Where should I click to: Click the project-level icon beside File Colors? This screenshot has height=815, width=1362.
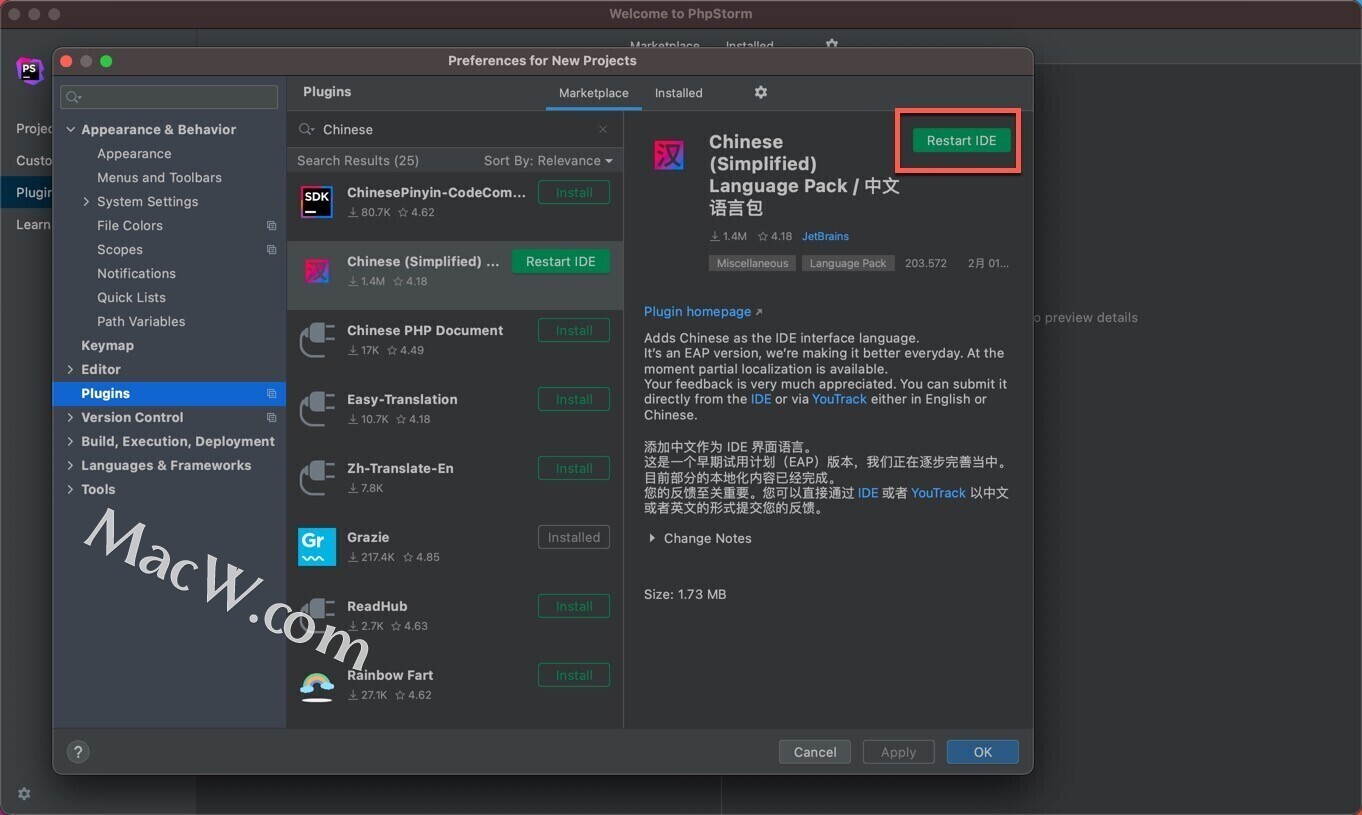[271, 226]
